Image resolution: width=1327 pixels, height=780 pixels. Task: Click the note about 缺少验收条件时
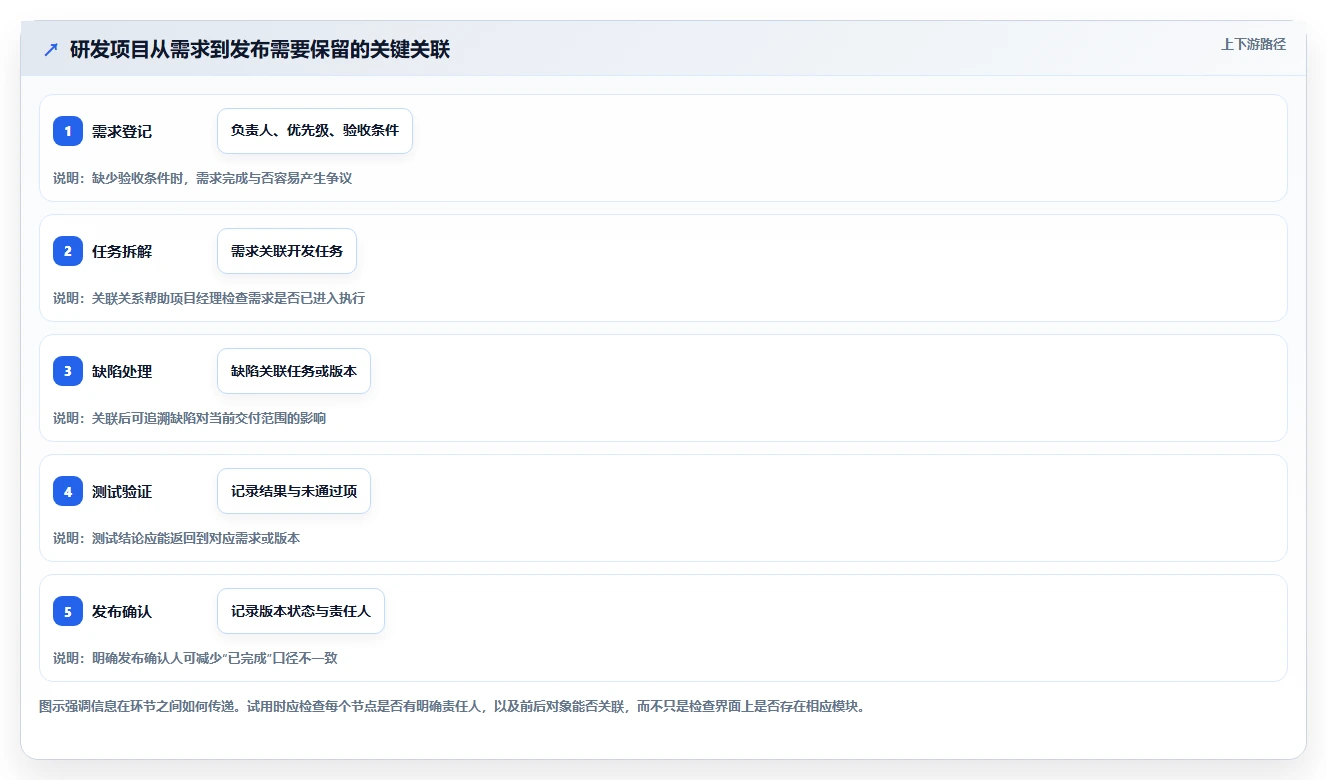tap(203, 178)
